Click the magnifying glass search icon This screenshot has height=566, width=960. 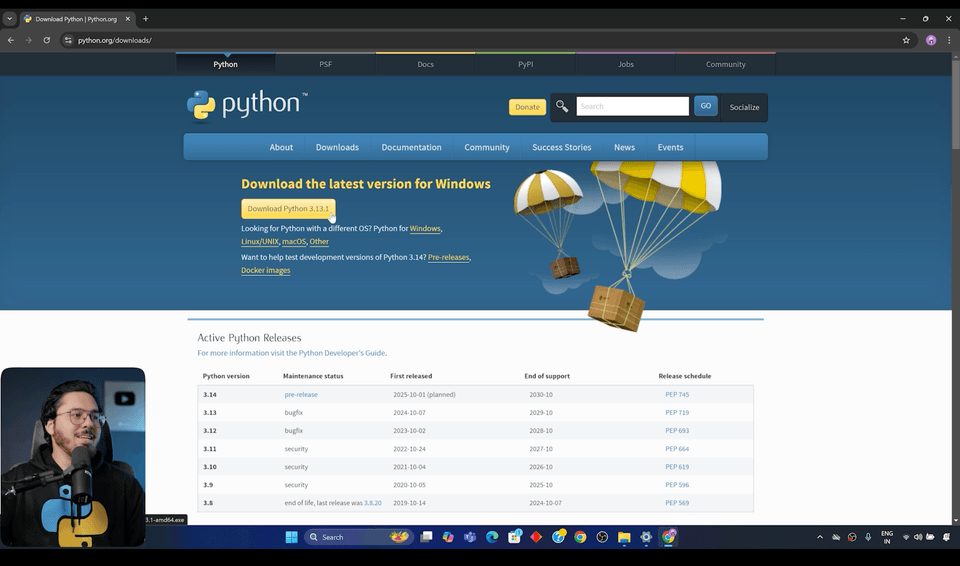[x=561, y=106]
